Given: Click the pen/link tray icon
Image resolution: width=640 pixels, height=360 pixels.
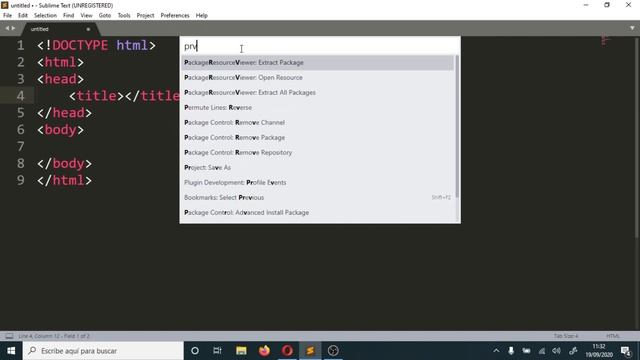Looking at the screenshot, I should coord(573,351).
